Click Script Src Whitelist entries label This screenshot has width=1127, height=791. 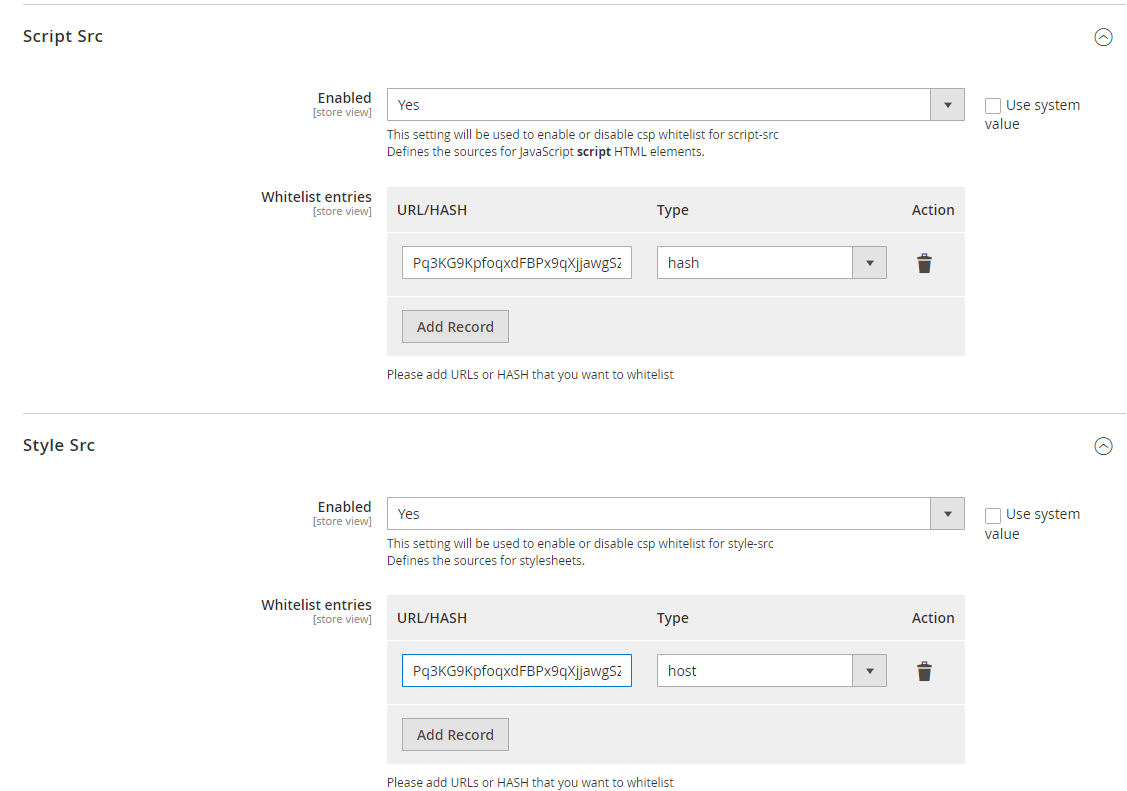tap(316, 197)
